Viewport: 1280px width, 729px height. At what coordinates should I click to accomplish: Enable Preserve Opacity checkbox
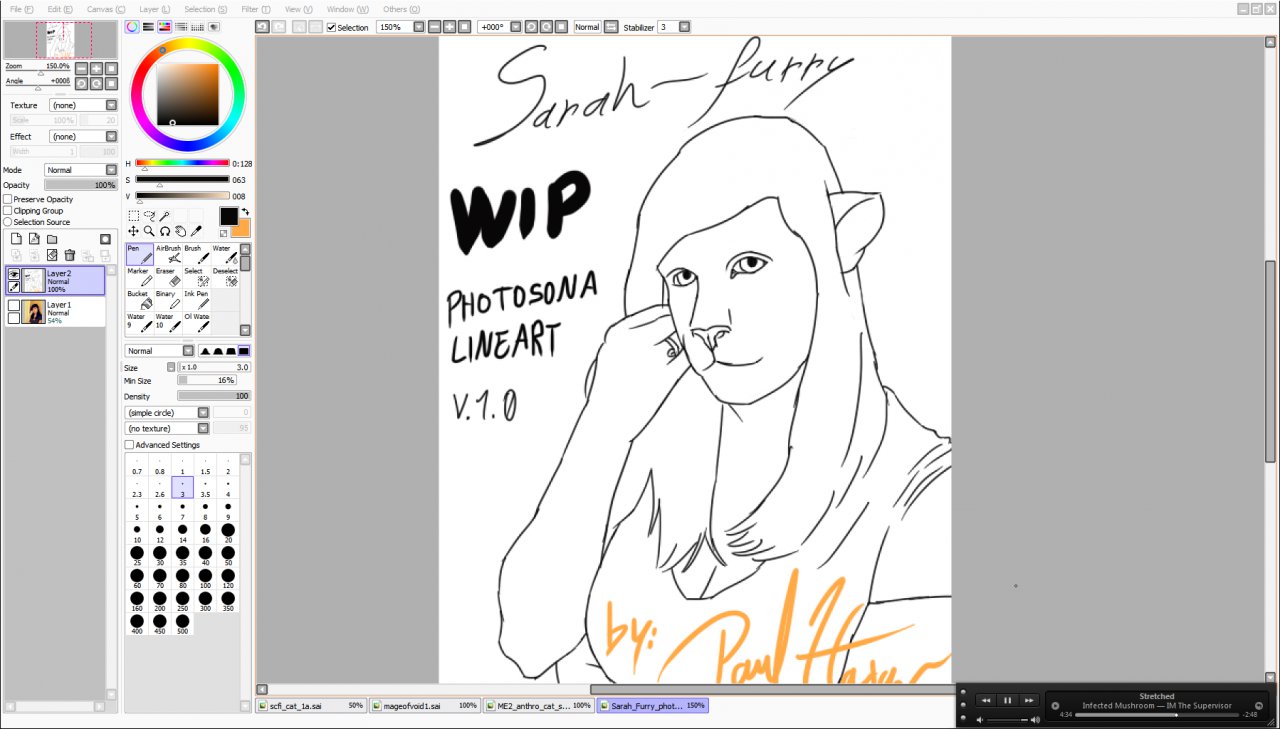click(x=8, y=200)
